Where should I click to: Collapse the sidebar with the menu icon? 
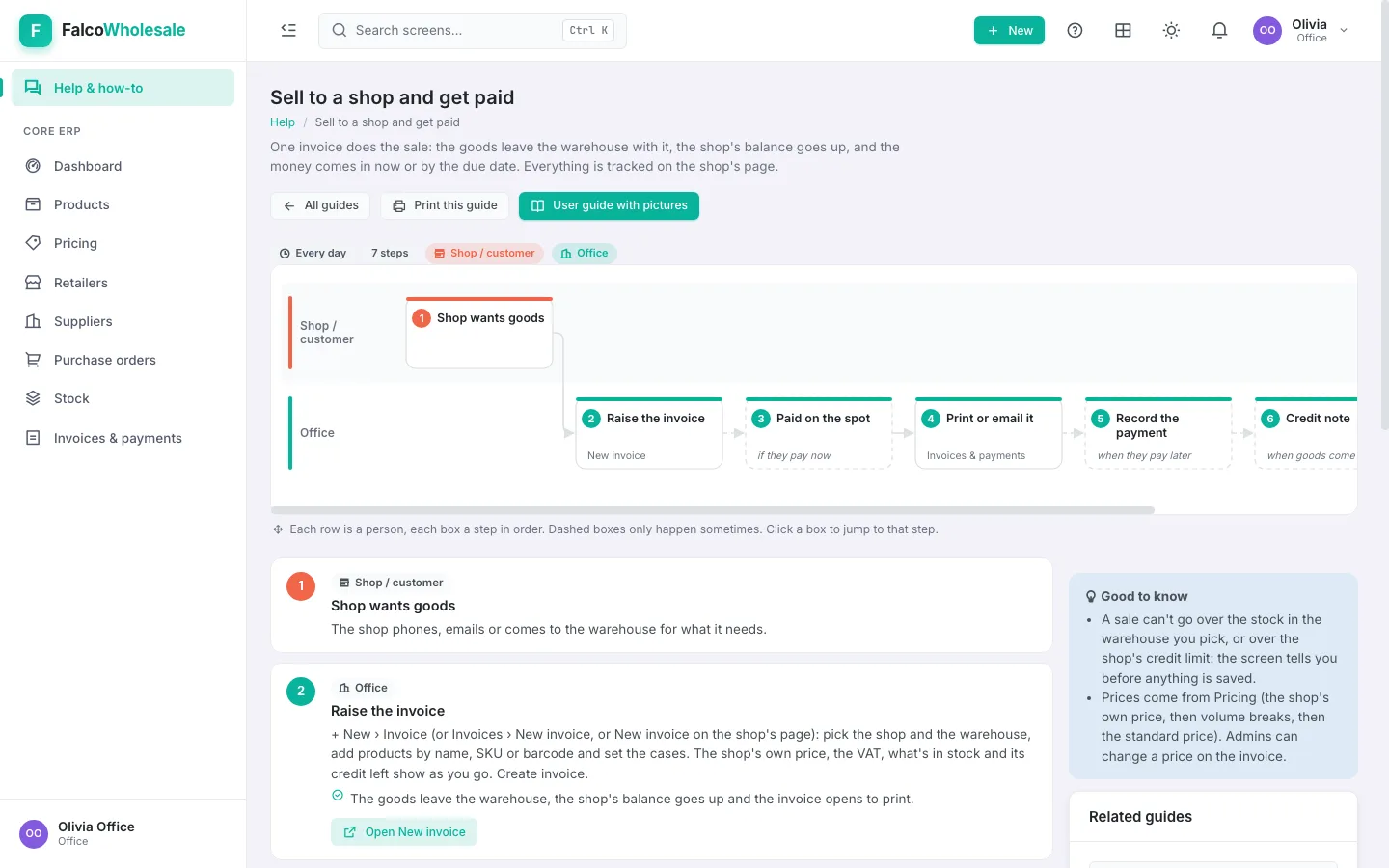[x=288, y=30]
